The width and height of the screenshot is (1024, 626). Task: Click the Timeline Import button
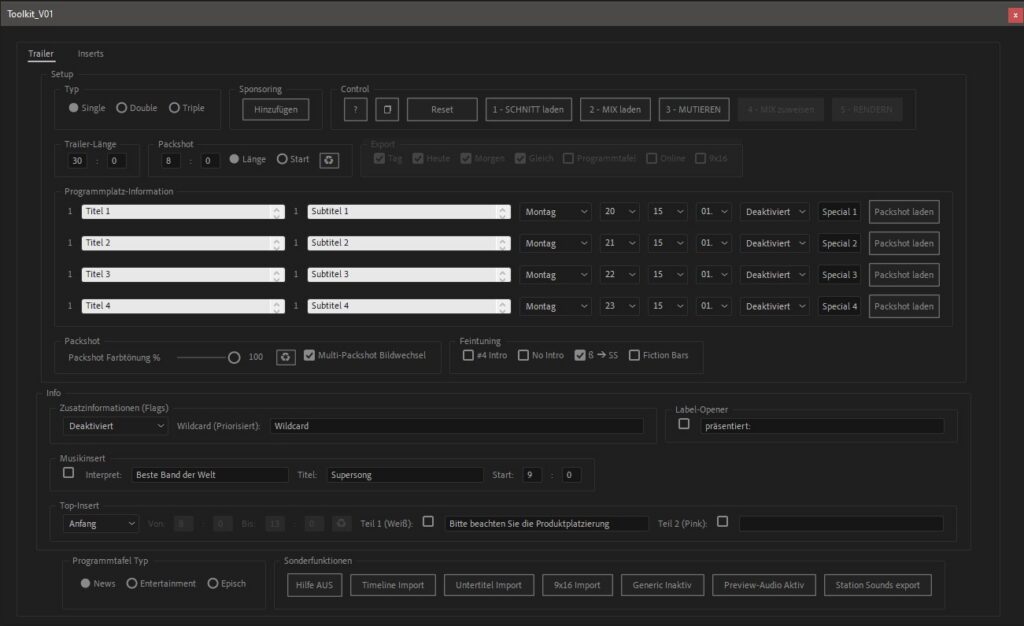click(393, 585)
